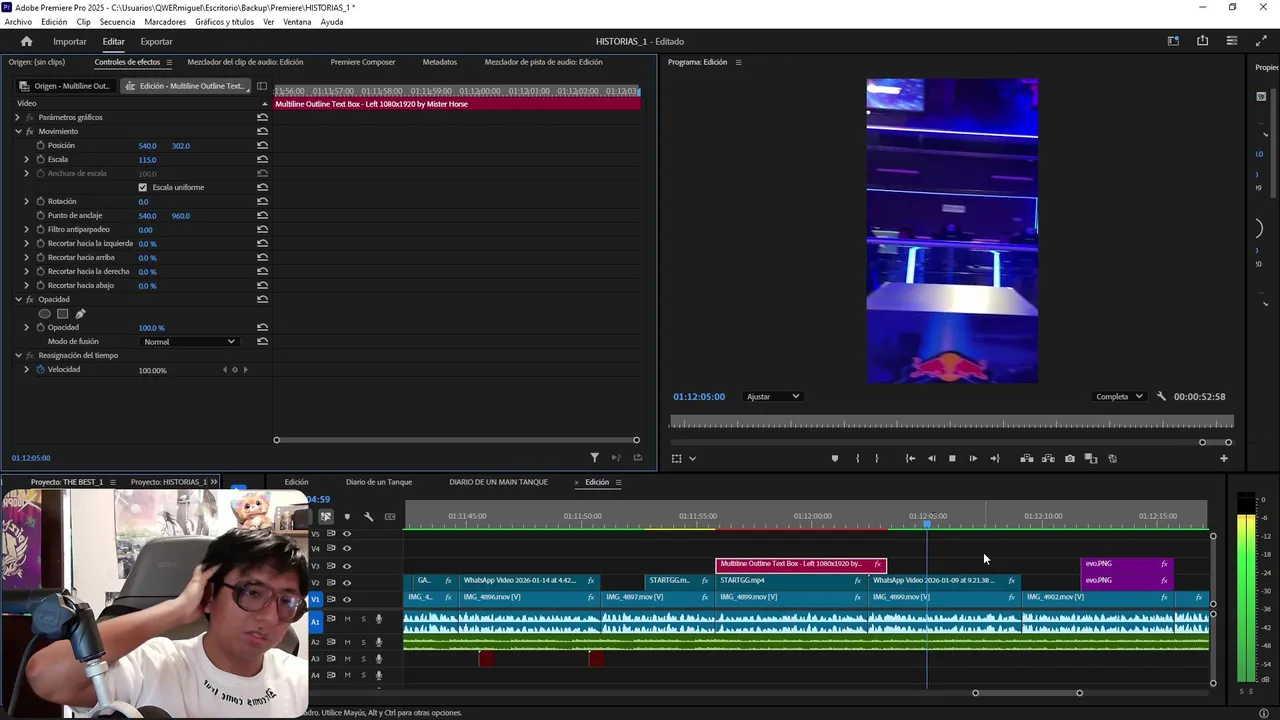Hide V2 track output
This screenshot has height=720, width=1280.
347,582
